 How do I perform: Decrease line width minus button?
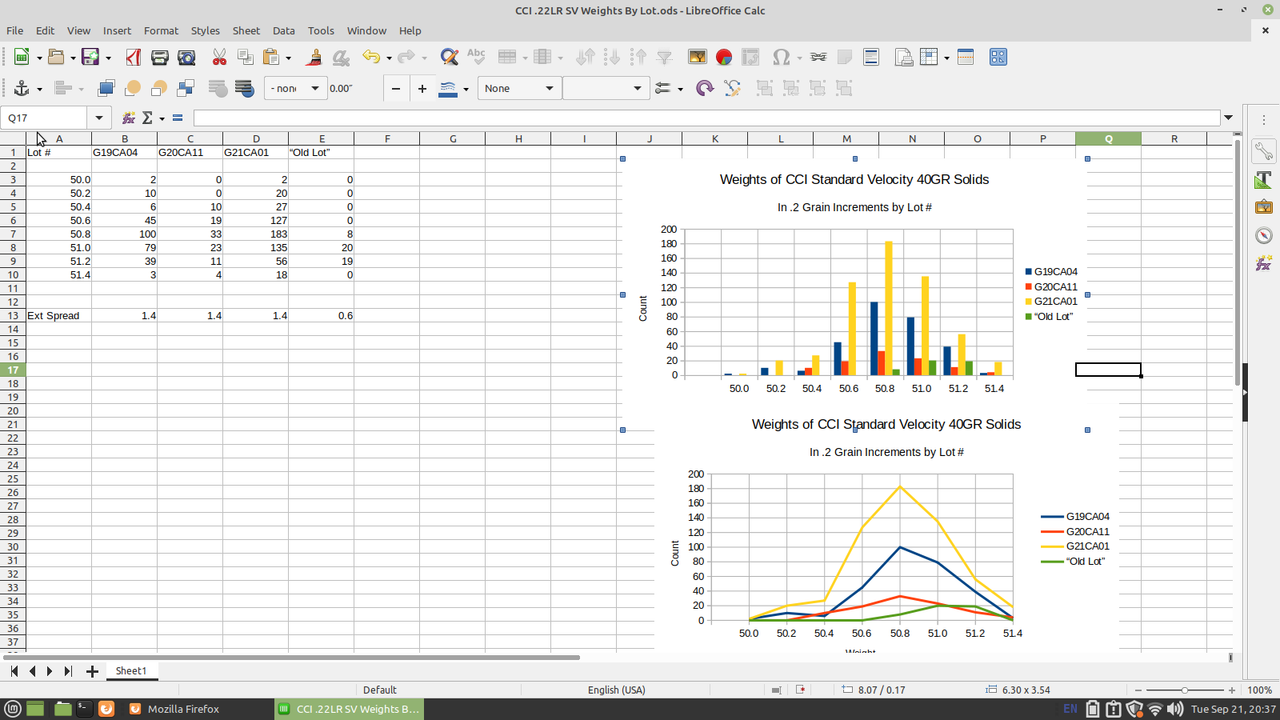pos(397,88)
